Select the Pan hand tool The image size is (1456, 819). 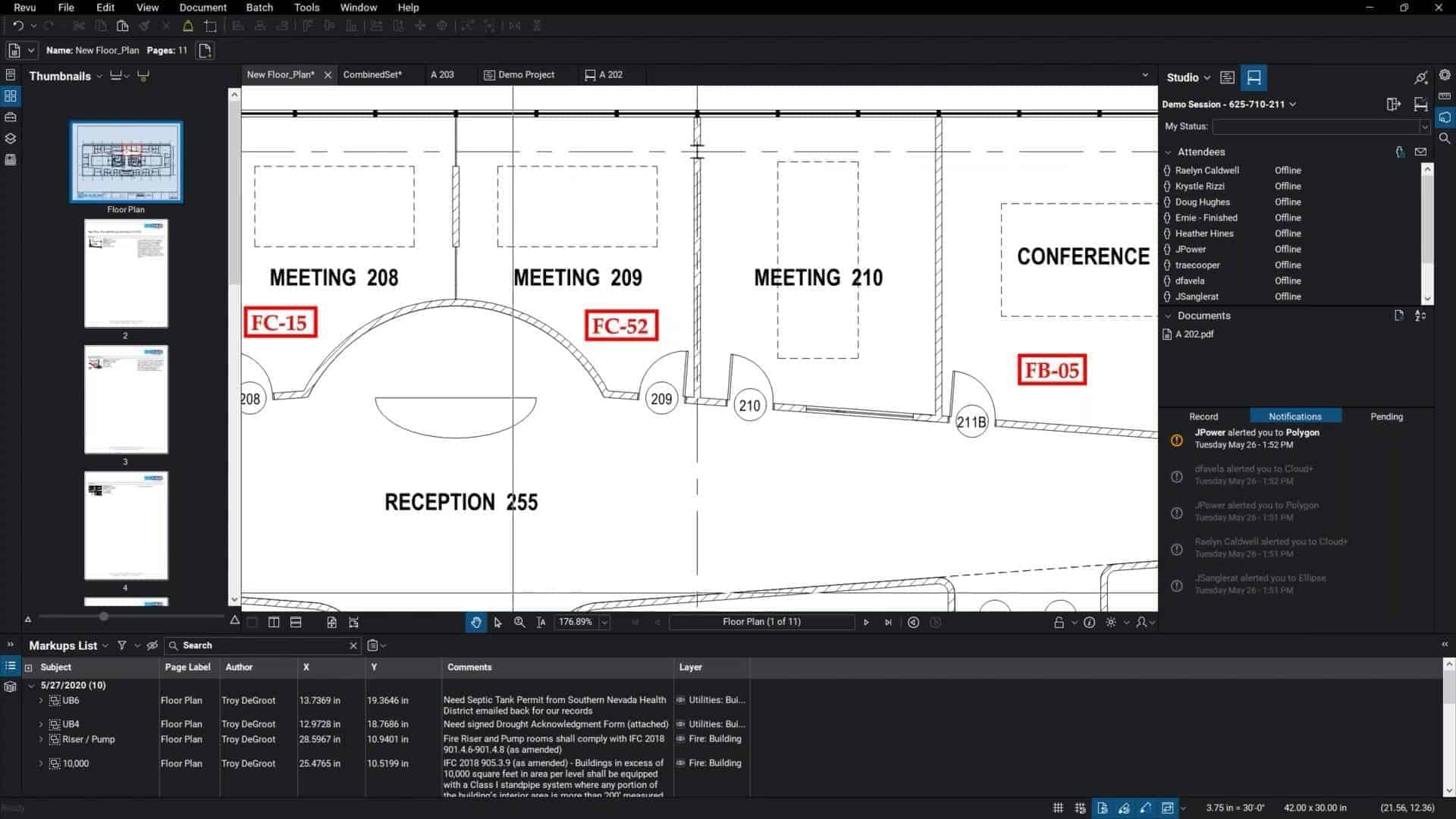tap(475, 622)
